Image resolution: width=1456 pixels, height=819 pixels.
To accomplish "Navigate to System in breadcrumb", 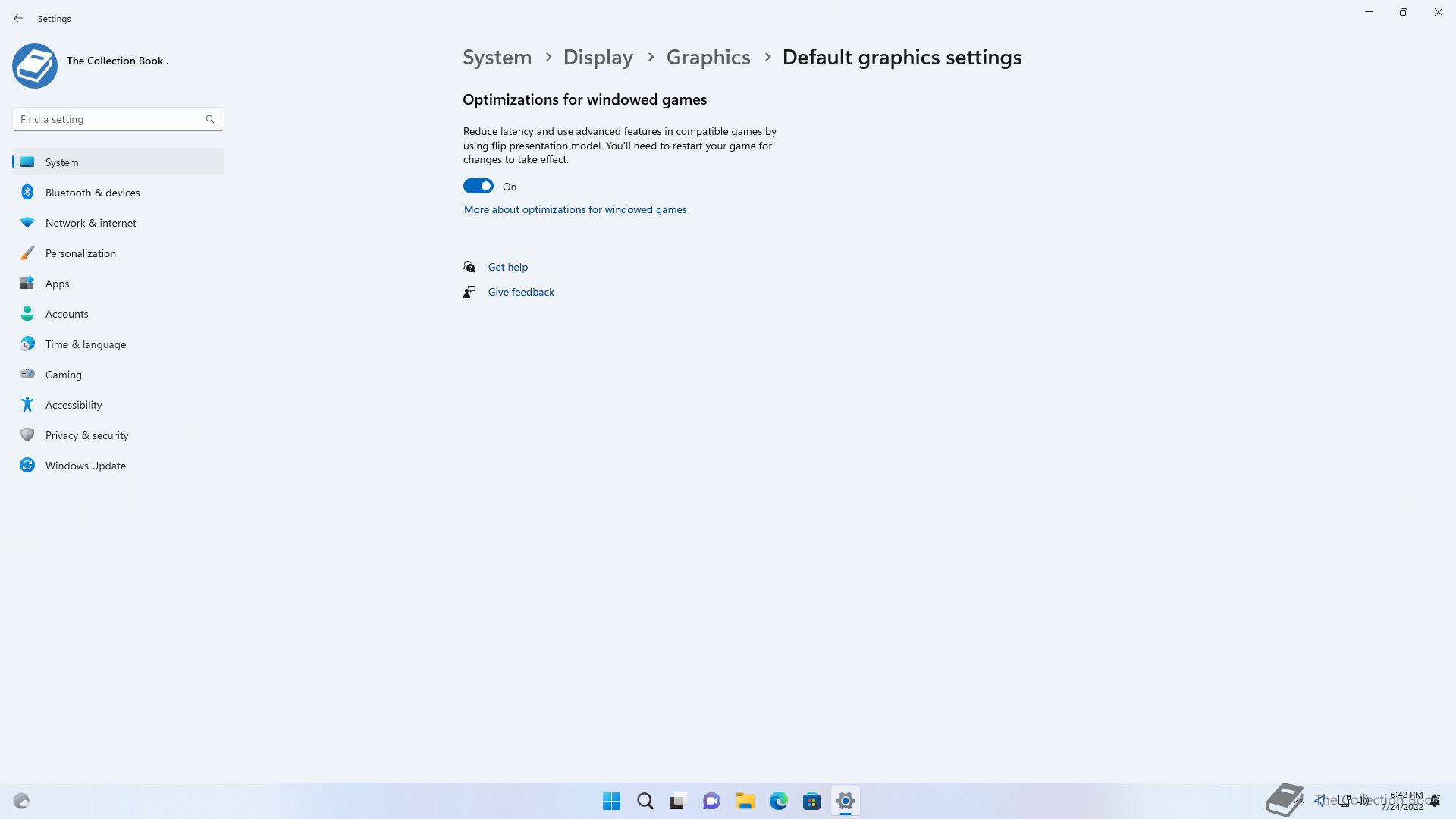I will (497, 58).
